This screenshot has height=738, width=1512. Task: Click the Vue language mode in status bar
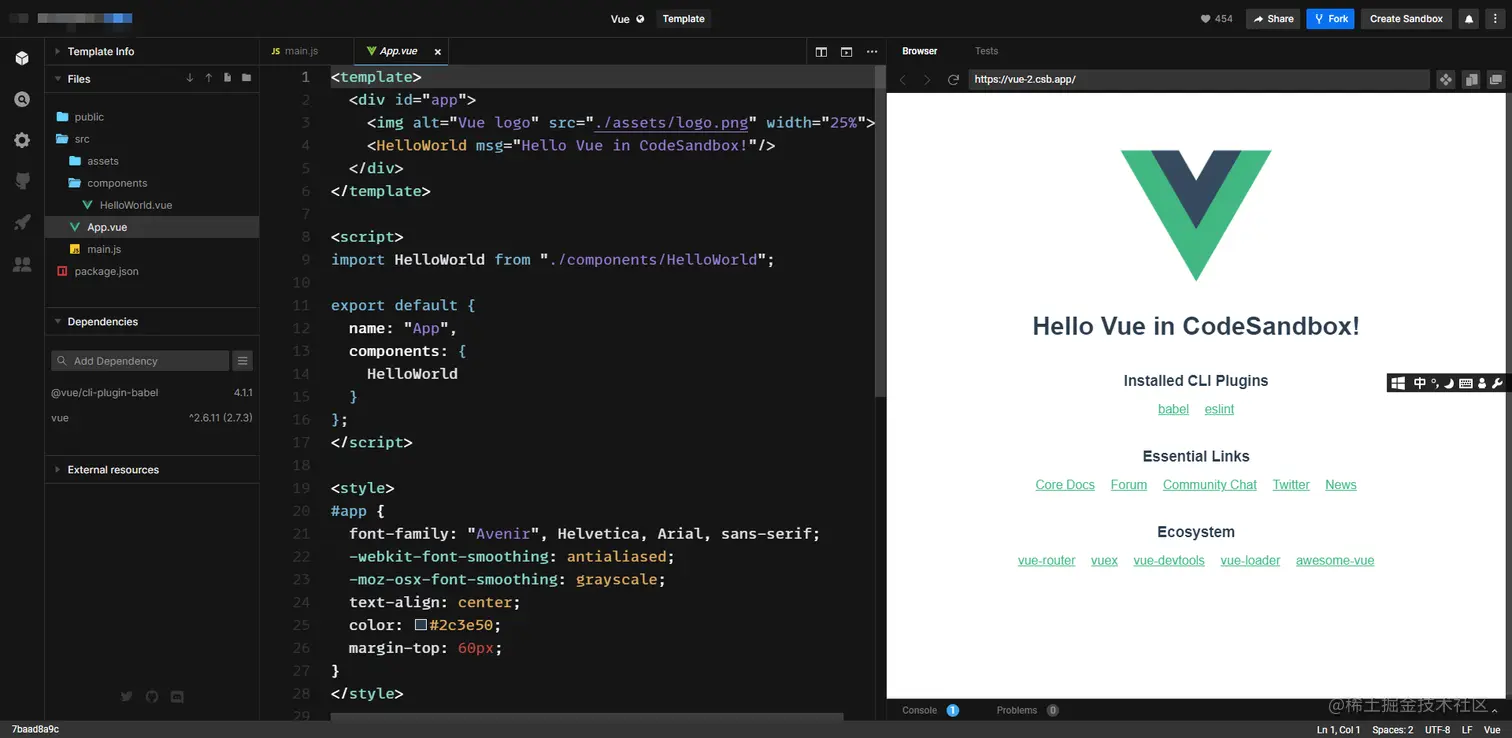pyautogui.click(x=1492, y=730)
